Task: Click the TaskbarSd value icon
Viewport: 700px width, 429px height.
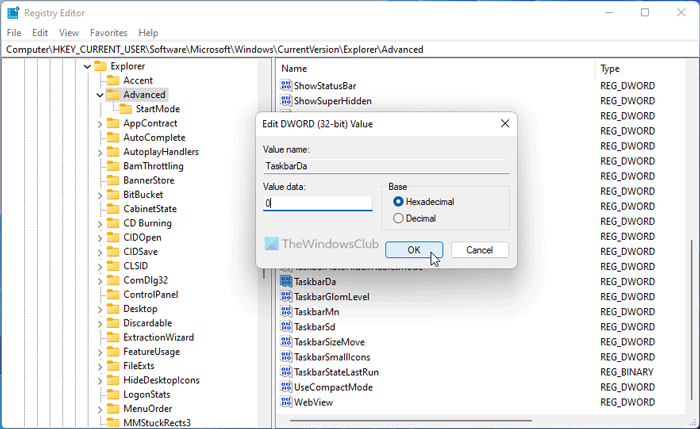Action: [286, 326]
